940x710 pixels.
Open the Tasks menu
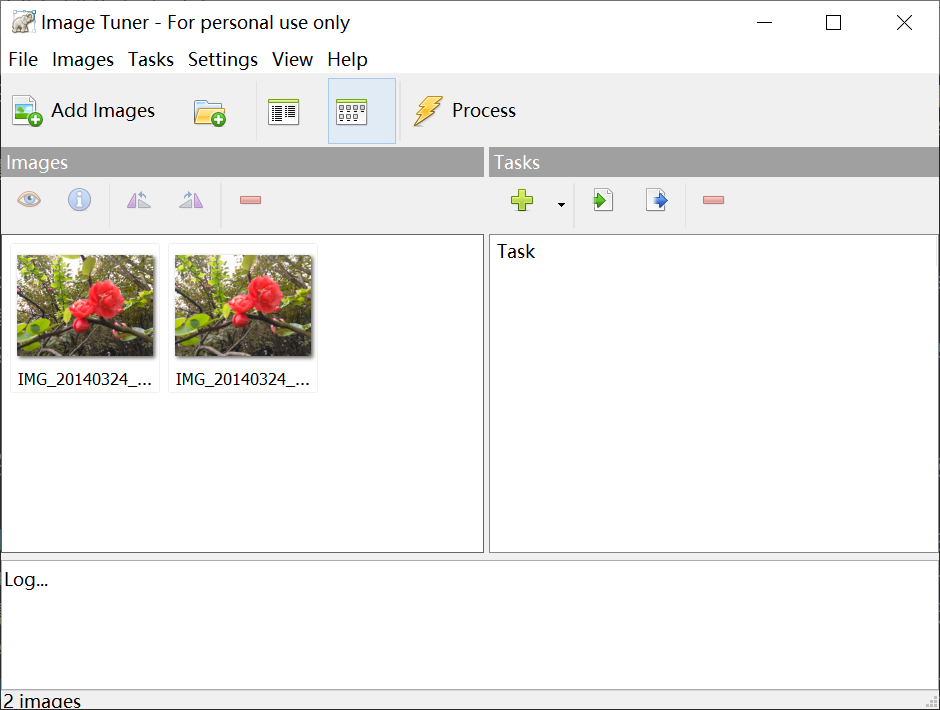[x=150, y=59]
